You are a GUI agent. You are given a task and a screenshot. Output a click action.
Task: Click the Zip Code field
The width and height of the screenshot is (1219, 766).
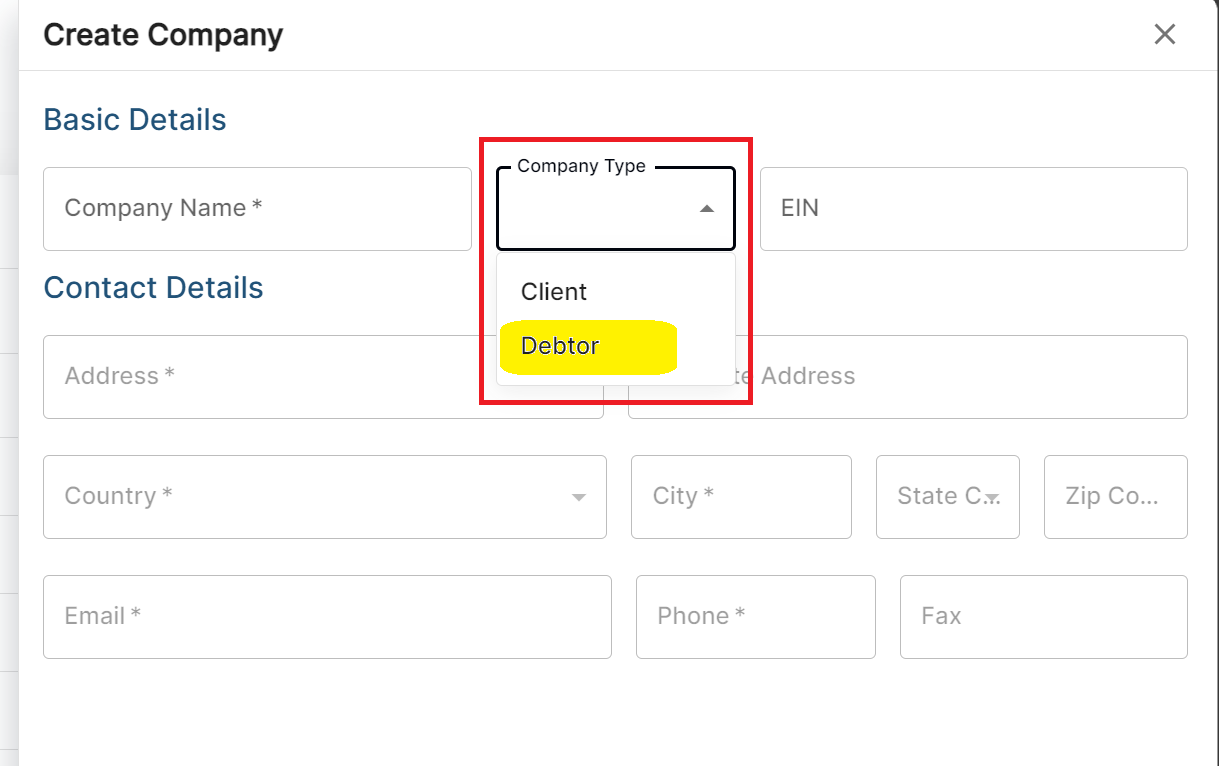(1115, 497)
